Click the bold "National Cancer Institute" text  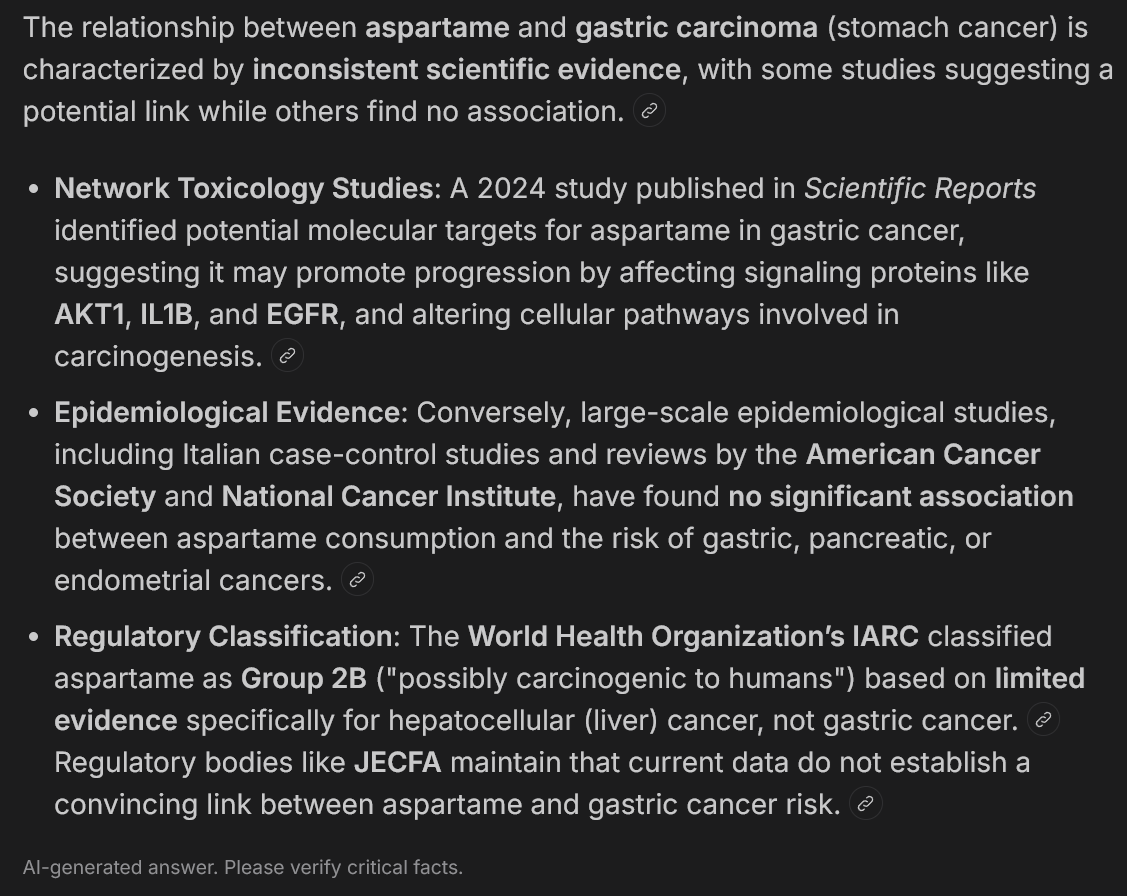click(x=389, y=497)
